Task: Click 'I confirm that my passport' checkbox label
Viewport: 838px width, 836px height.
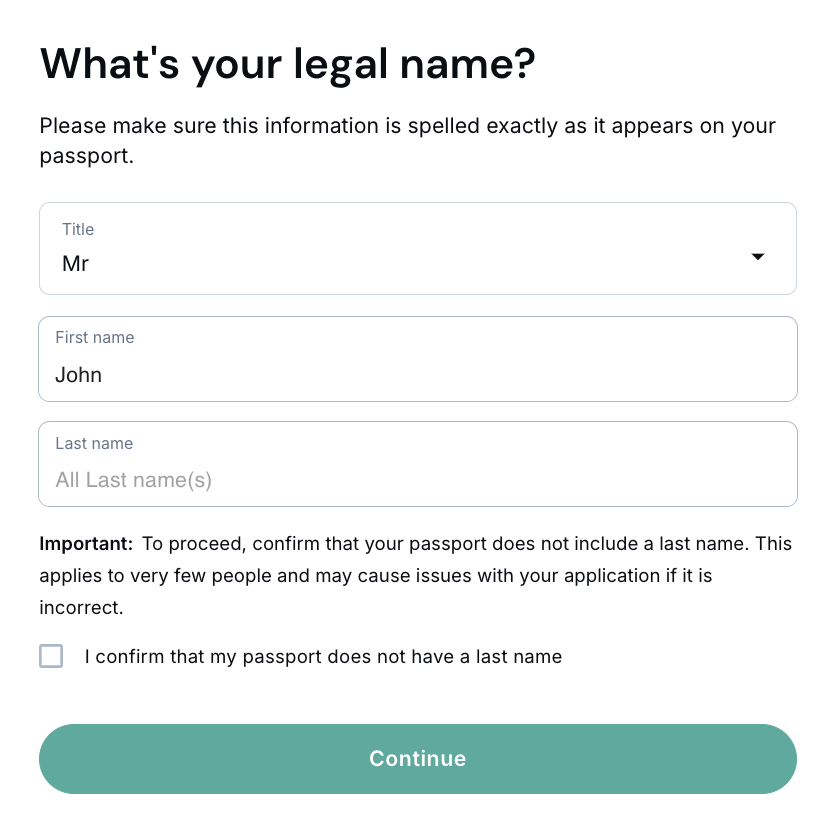Action: point(323,657)
